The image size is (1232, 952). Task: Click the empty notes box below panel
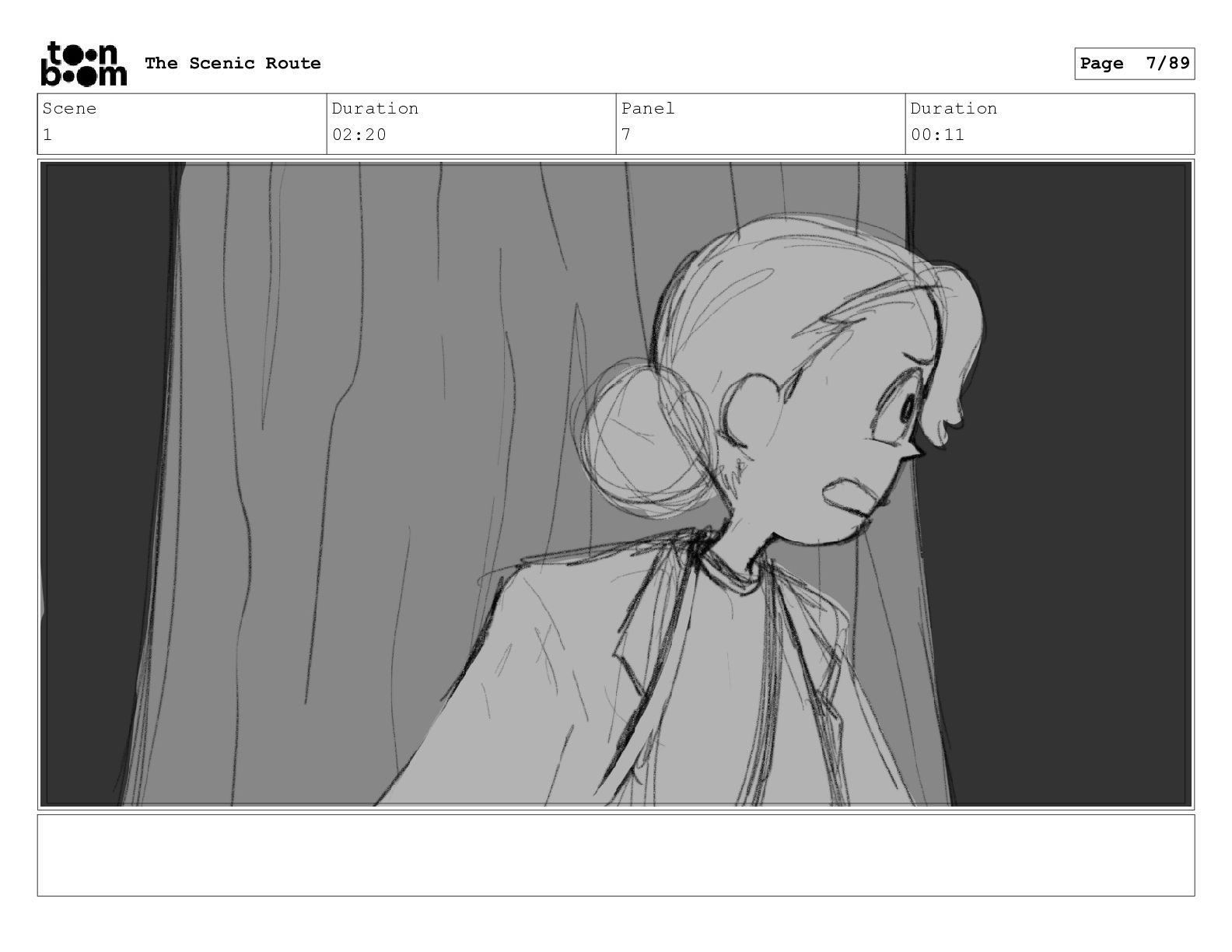[x=616, y=855]
